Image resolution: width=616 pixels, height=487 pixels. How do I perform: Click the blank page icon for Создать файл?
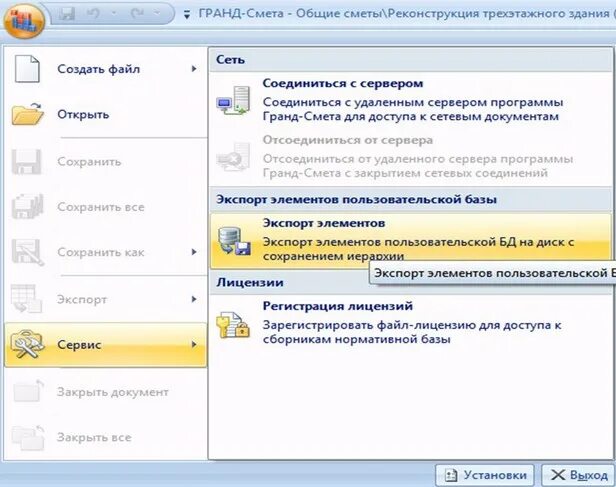[27, 69]
